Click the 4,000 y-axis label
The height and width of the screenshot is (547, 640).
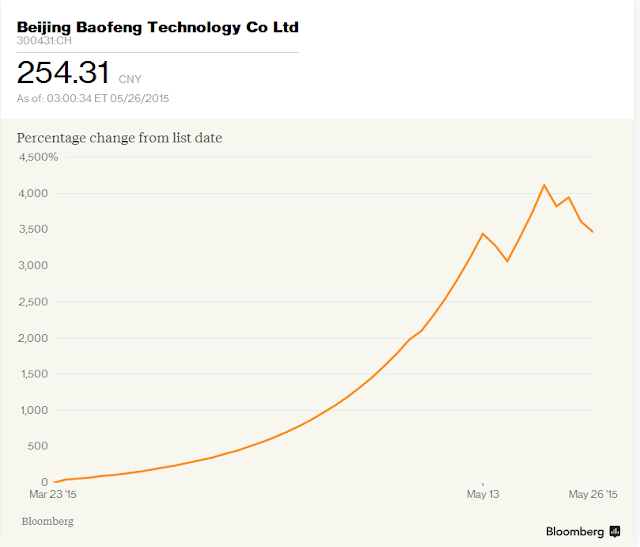[x=33, y=193]
